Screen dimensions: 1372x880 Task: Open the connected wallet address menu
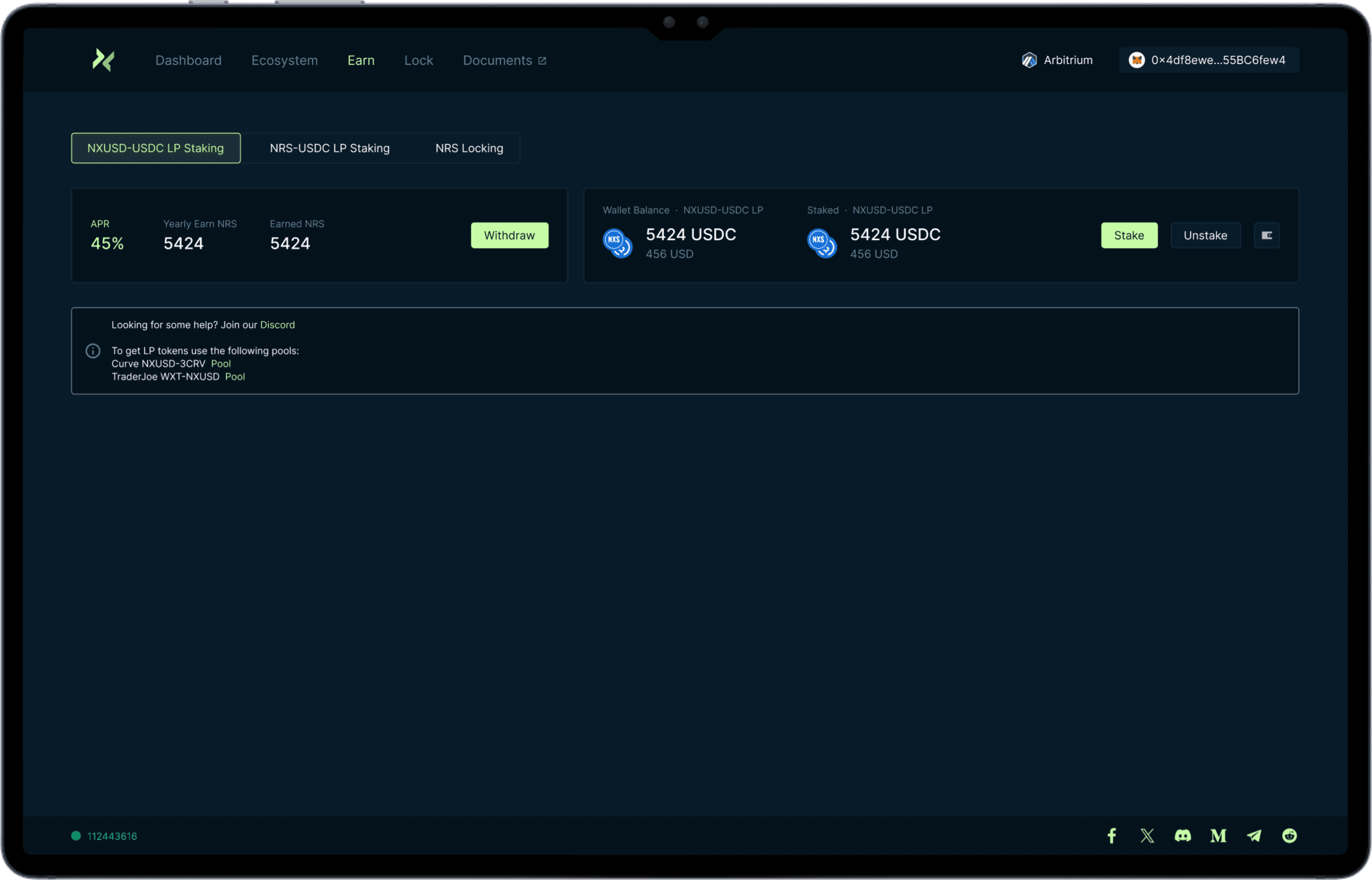[1208, 60]
